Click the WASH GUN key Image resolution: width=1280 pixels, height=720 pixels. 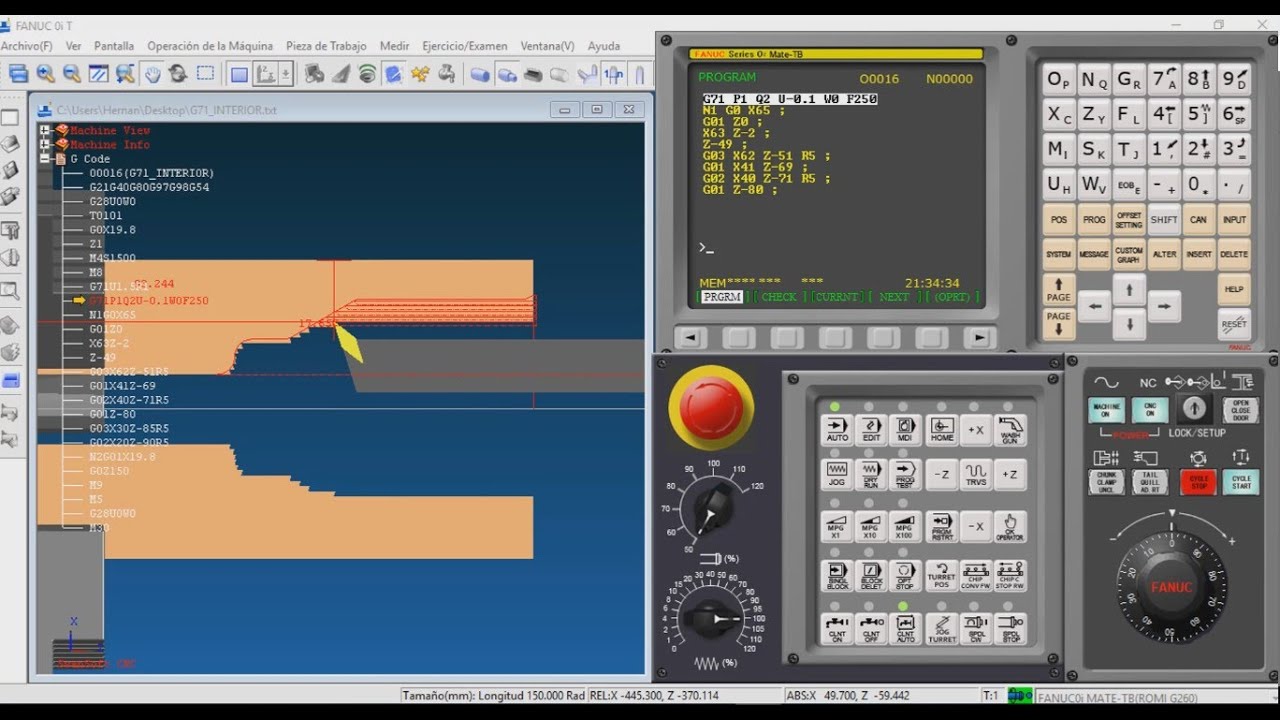pyautogui.click(x=1010, y=430)
